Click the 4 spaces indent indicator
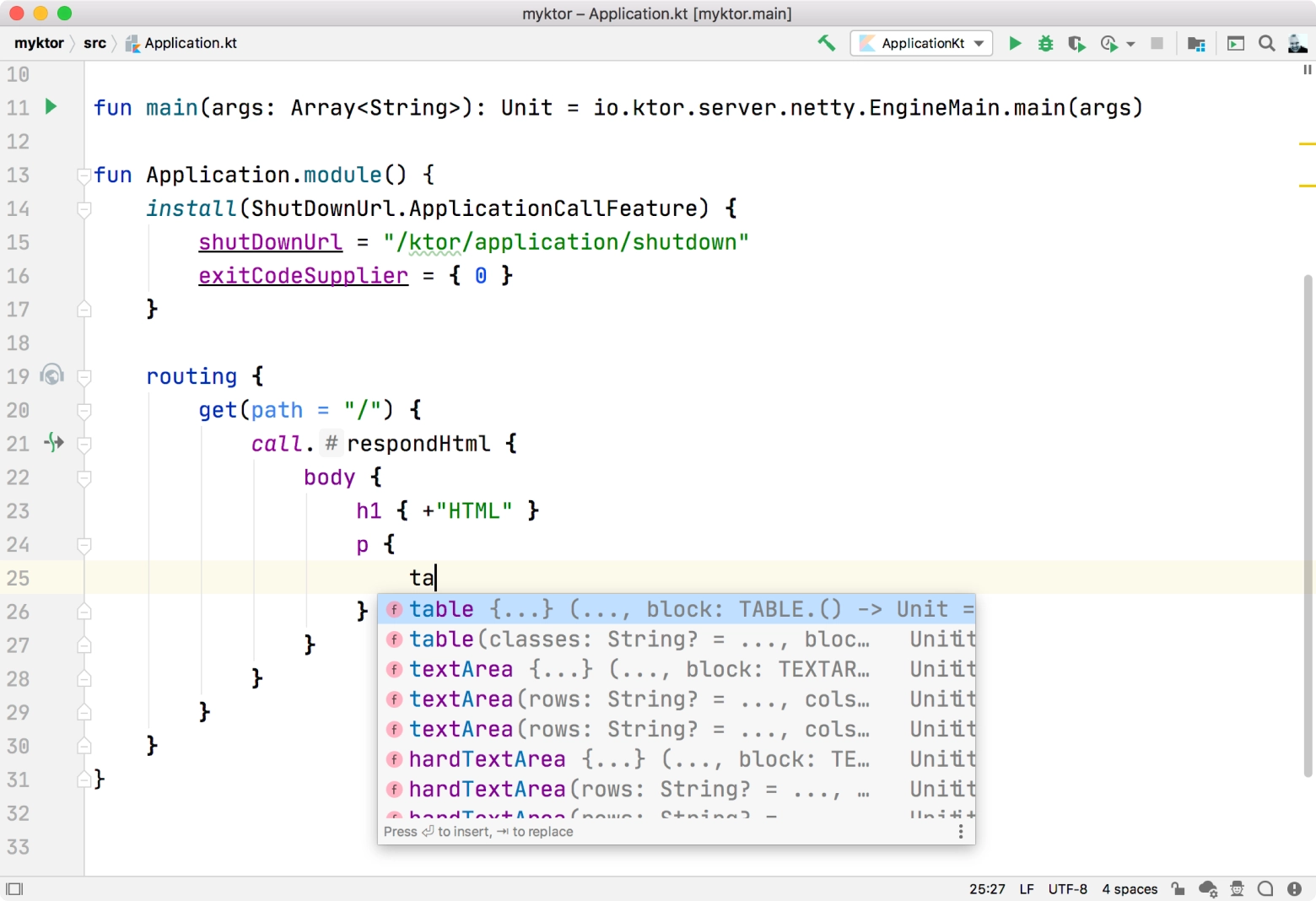This screenshot has width=1316, height=901. point(1130,888)
